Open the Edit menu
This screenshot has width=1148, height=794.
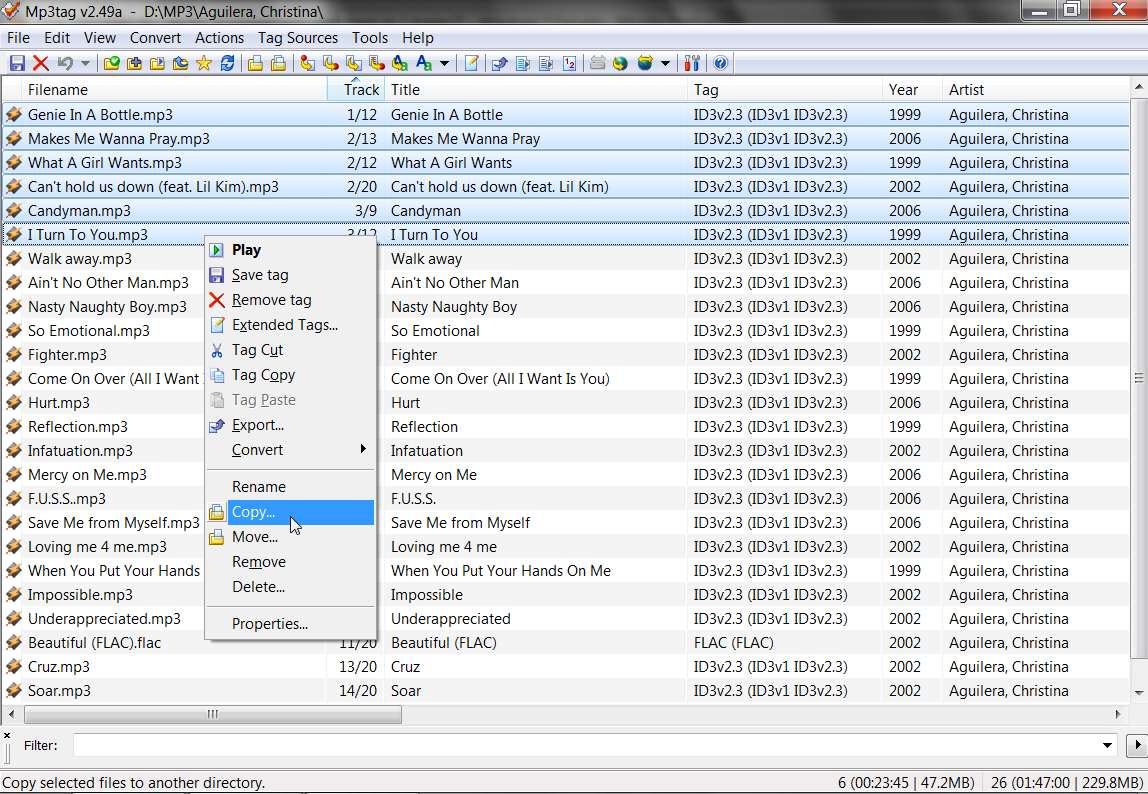point(57,38)
